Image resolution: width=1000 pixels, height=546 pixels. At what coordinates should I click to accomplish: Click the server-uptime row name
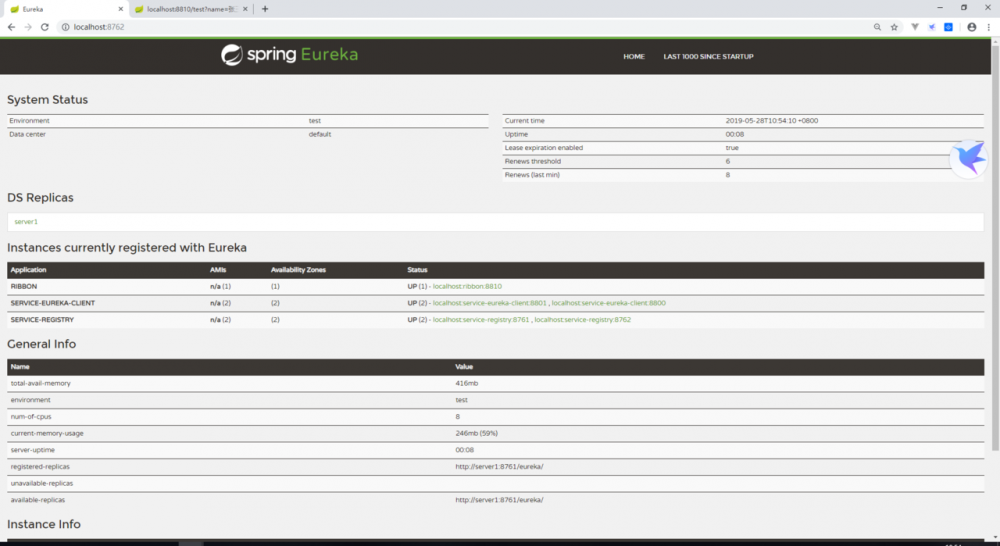[33, 450]
